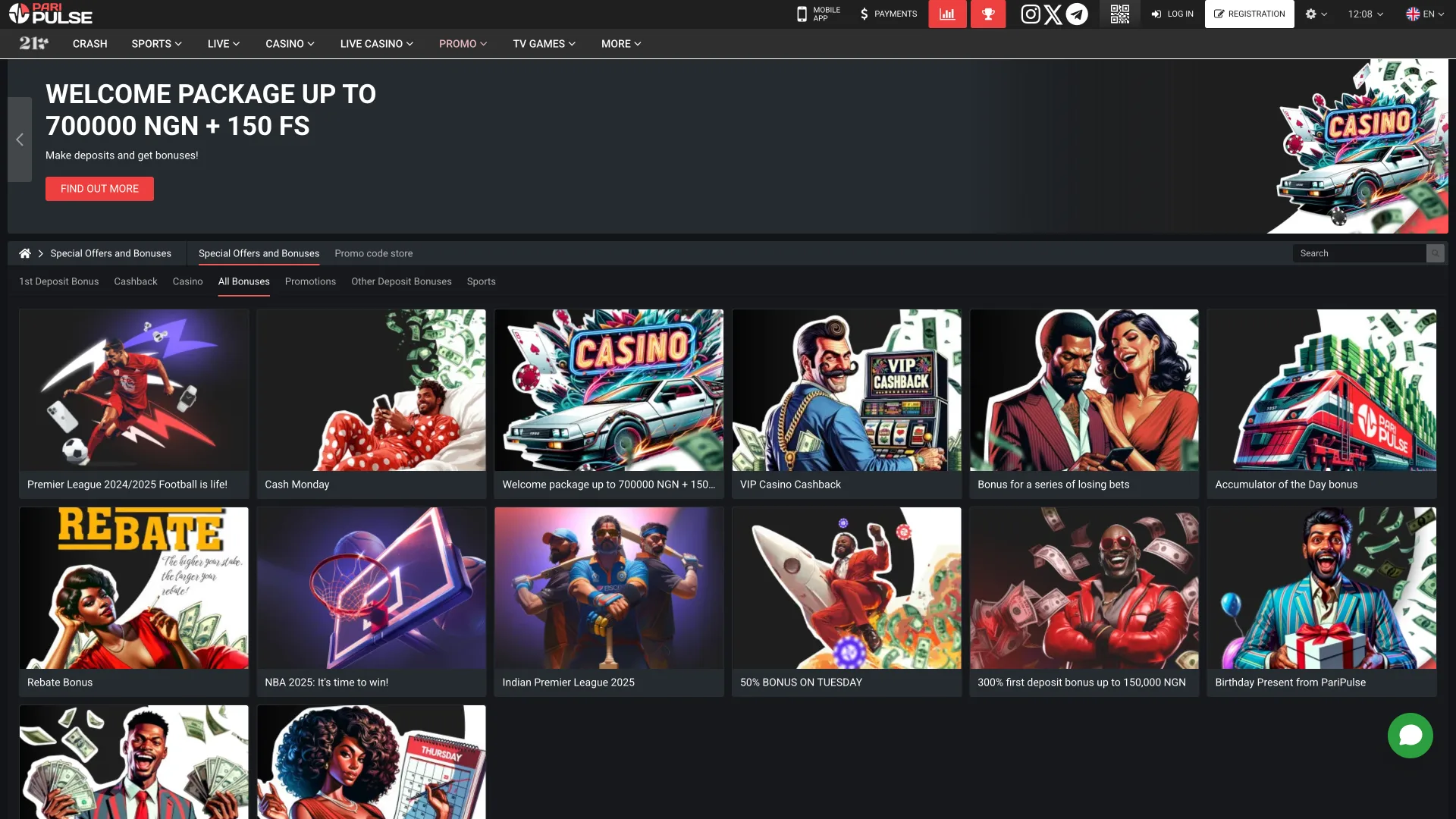Open the EN language dropdown
1456x819 pixels.
[1426, 14]
